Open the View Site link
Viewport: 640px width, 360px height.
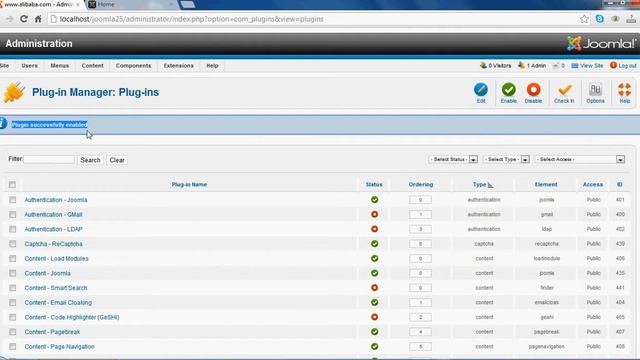[587, 66]
